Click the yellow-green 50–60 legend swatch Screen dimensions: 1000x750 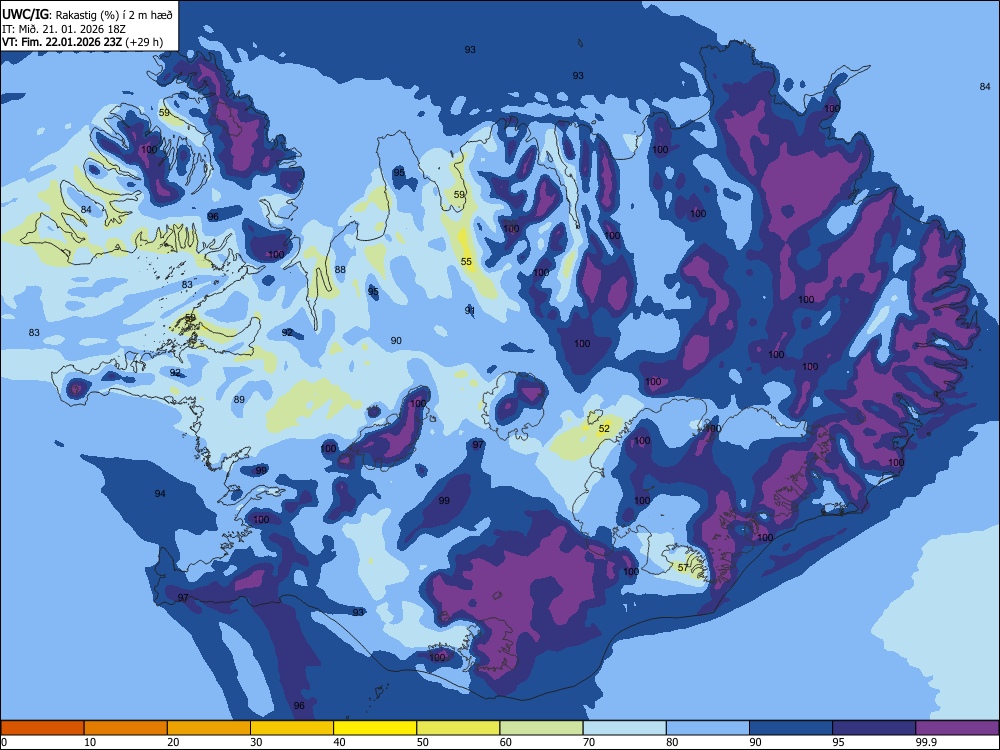[x=458, y=728]
